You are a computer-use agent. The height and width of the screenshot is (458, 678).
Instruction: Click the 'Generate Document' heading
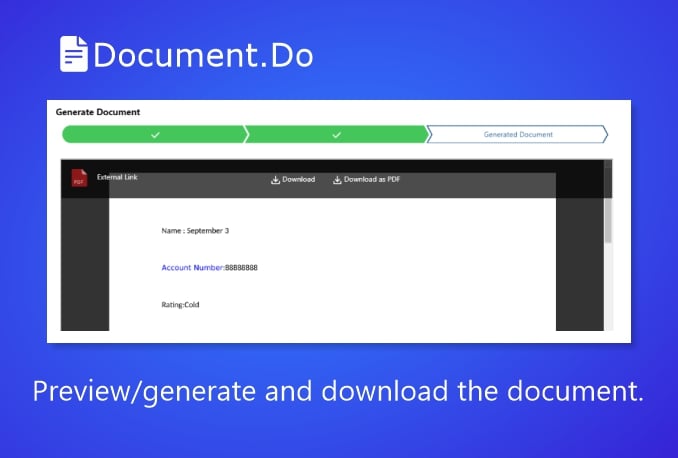[98, 112]
